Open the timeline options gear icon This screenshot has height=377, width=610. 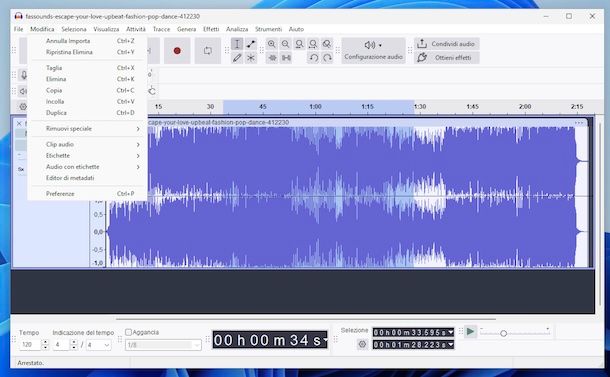click(23, 107)
